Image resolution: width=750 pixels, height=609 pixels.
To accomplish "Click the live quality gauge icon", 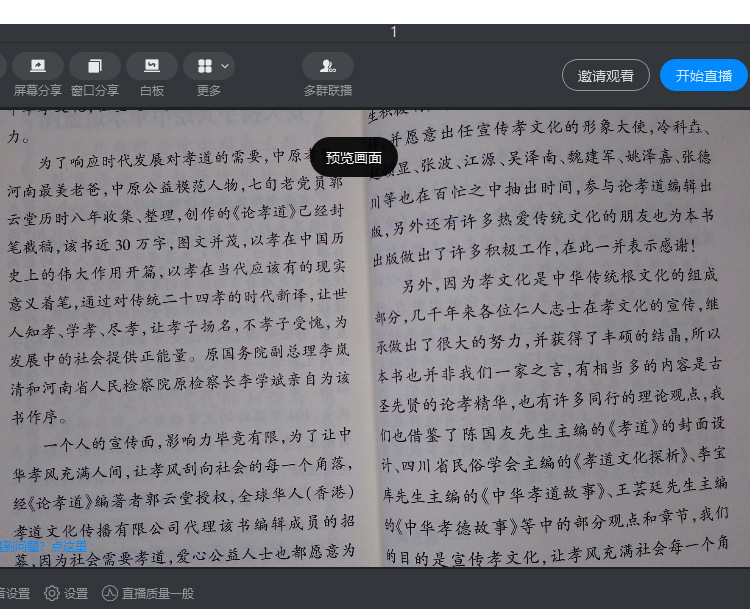I will [x=110, y=593].
